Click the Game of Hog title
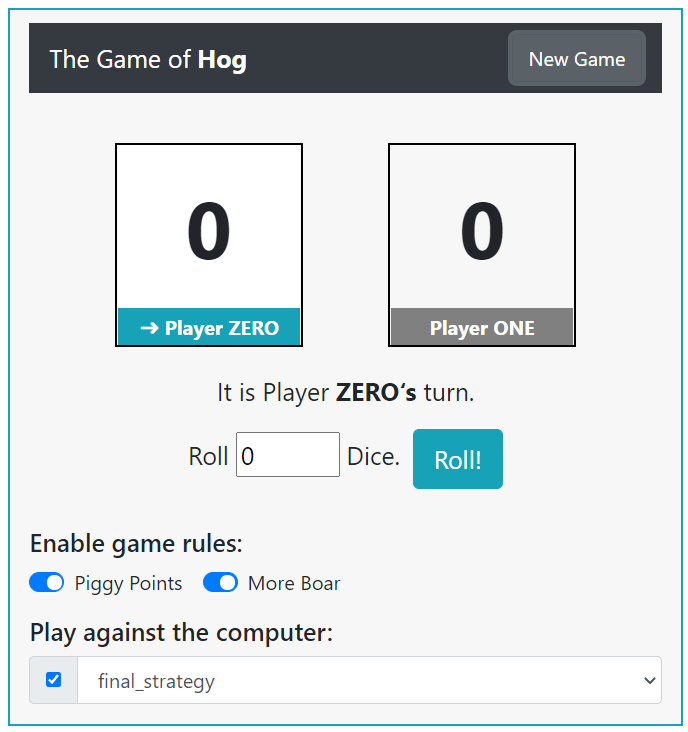Image resolution: width=688 pixels, height=732 pixels. pyautogui.click(x=148, y=59)
